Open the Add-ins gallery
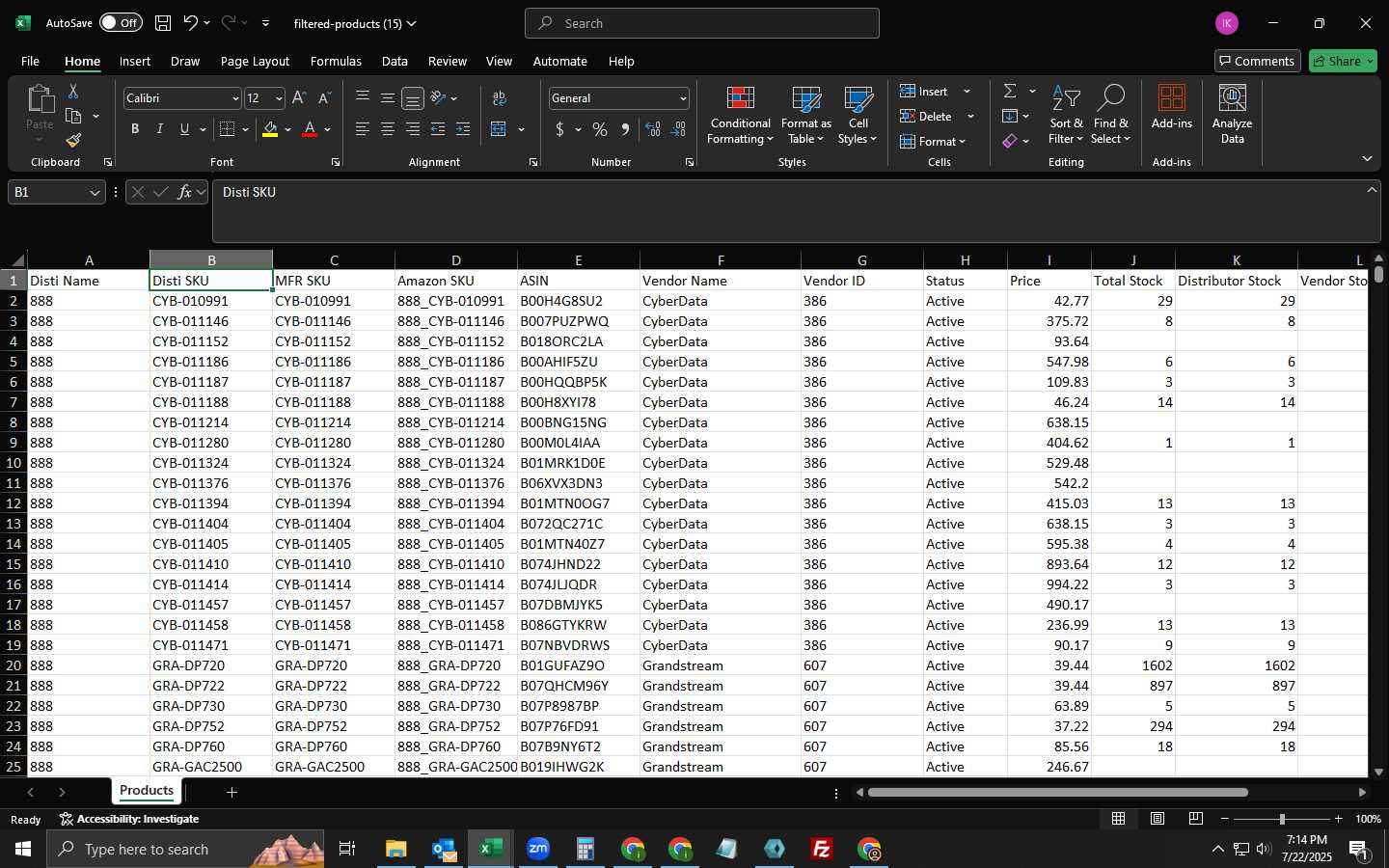The width and height of the screenshot is (1389, 868). (1172, 106)
